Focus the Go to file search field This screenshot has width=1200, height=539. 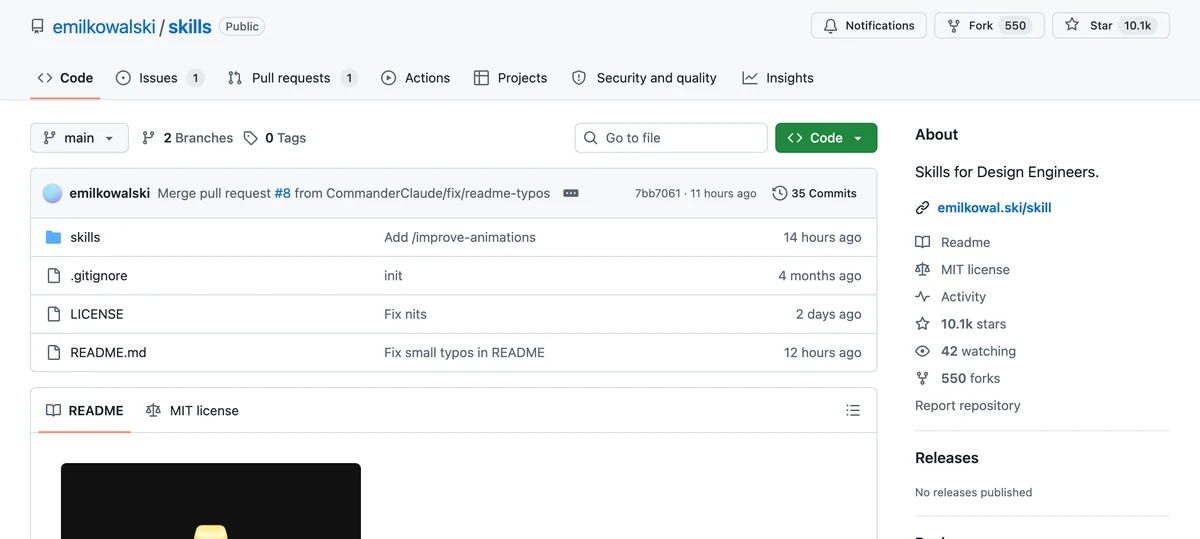(x=671, y=138)
